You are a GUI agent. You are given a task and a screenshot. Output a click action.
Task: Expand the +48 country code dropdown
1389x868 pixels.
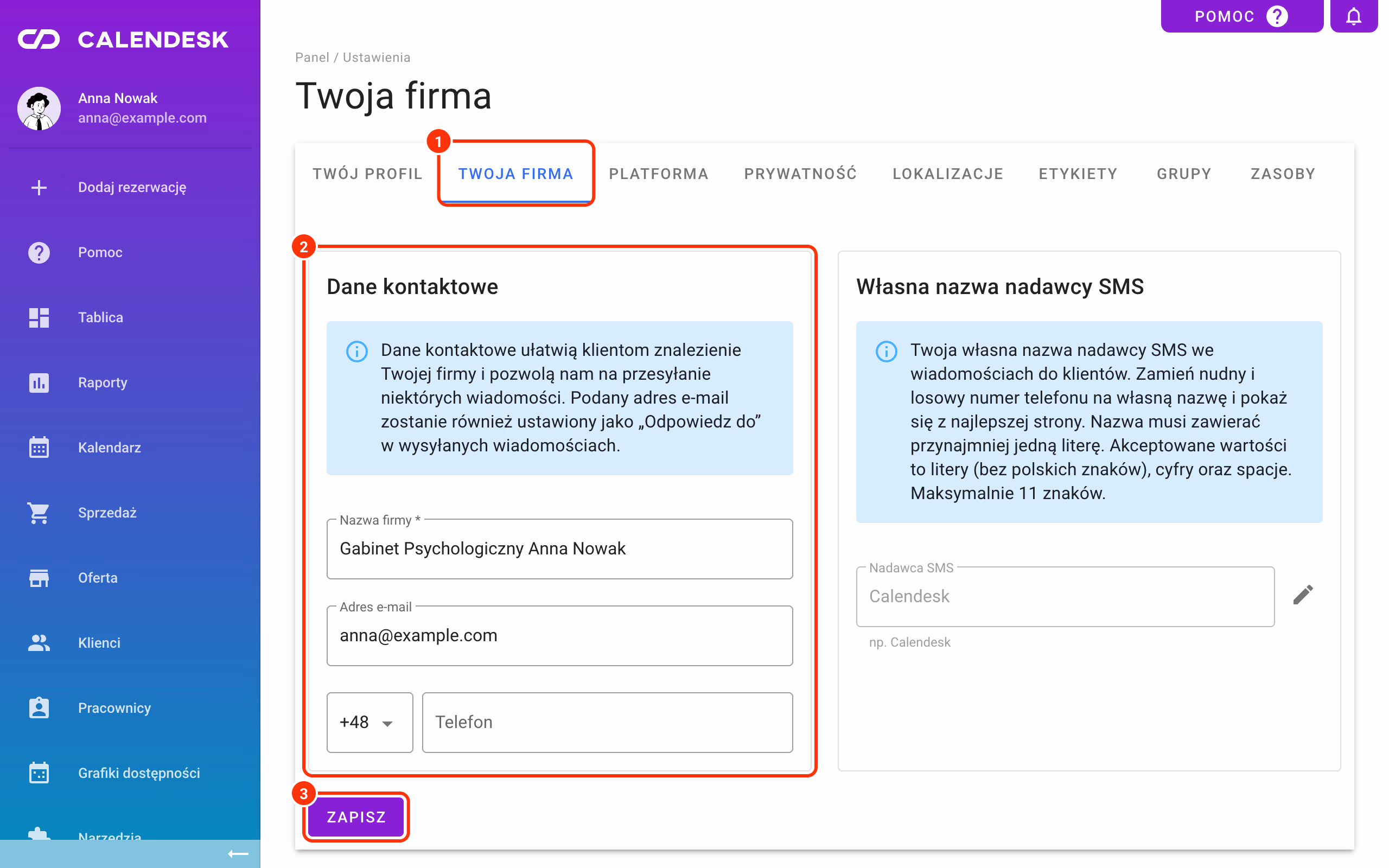click(x=369, y=722)
